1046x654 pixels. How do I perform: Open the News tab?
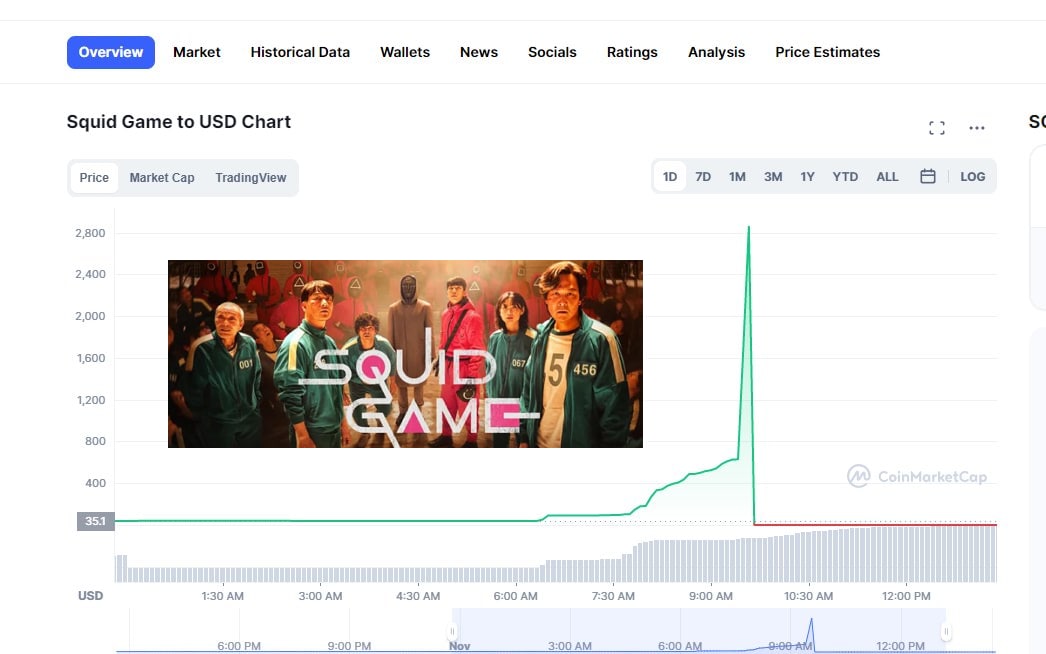[x=479, y=52]
